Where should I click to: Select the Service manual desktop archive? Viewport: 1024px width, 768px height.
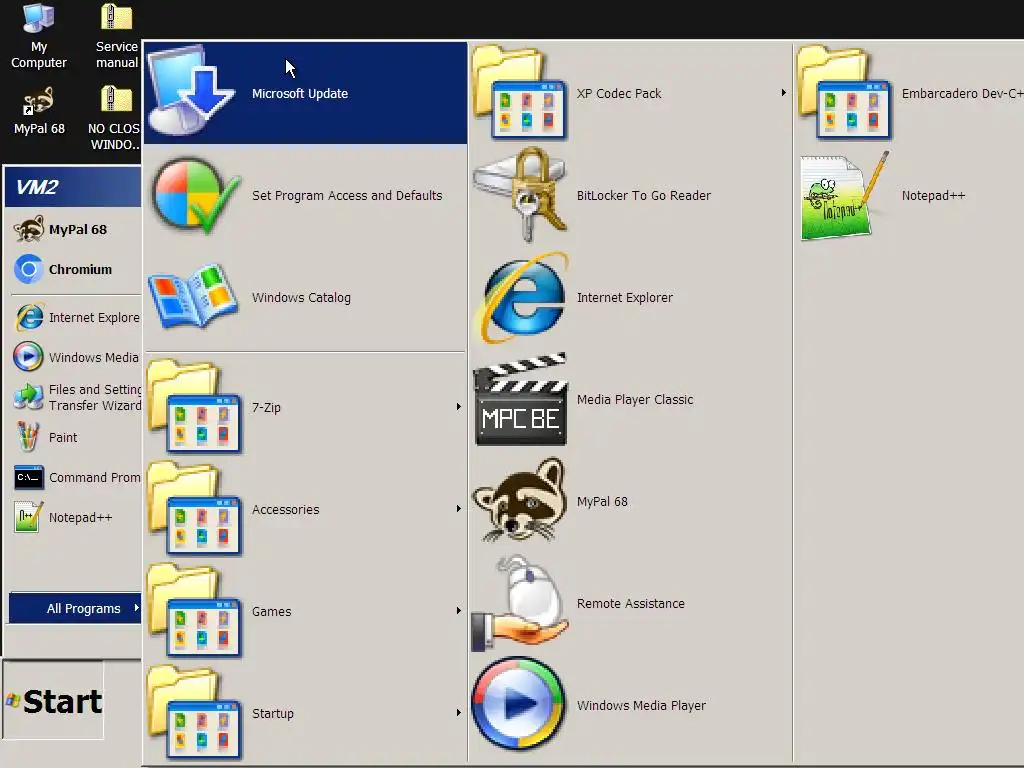[116, 17]
